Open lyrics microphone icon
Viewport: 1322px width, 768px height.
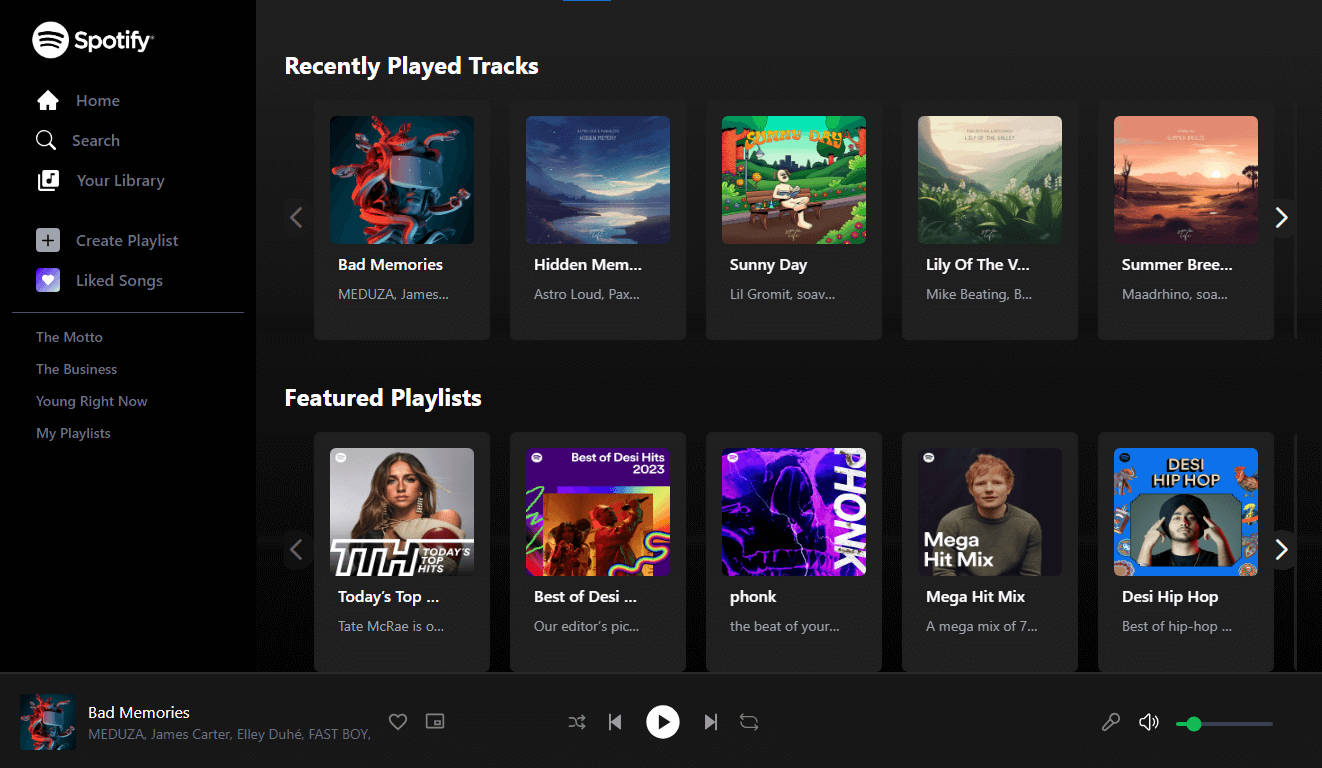(1110, 722)
